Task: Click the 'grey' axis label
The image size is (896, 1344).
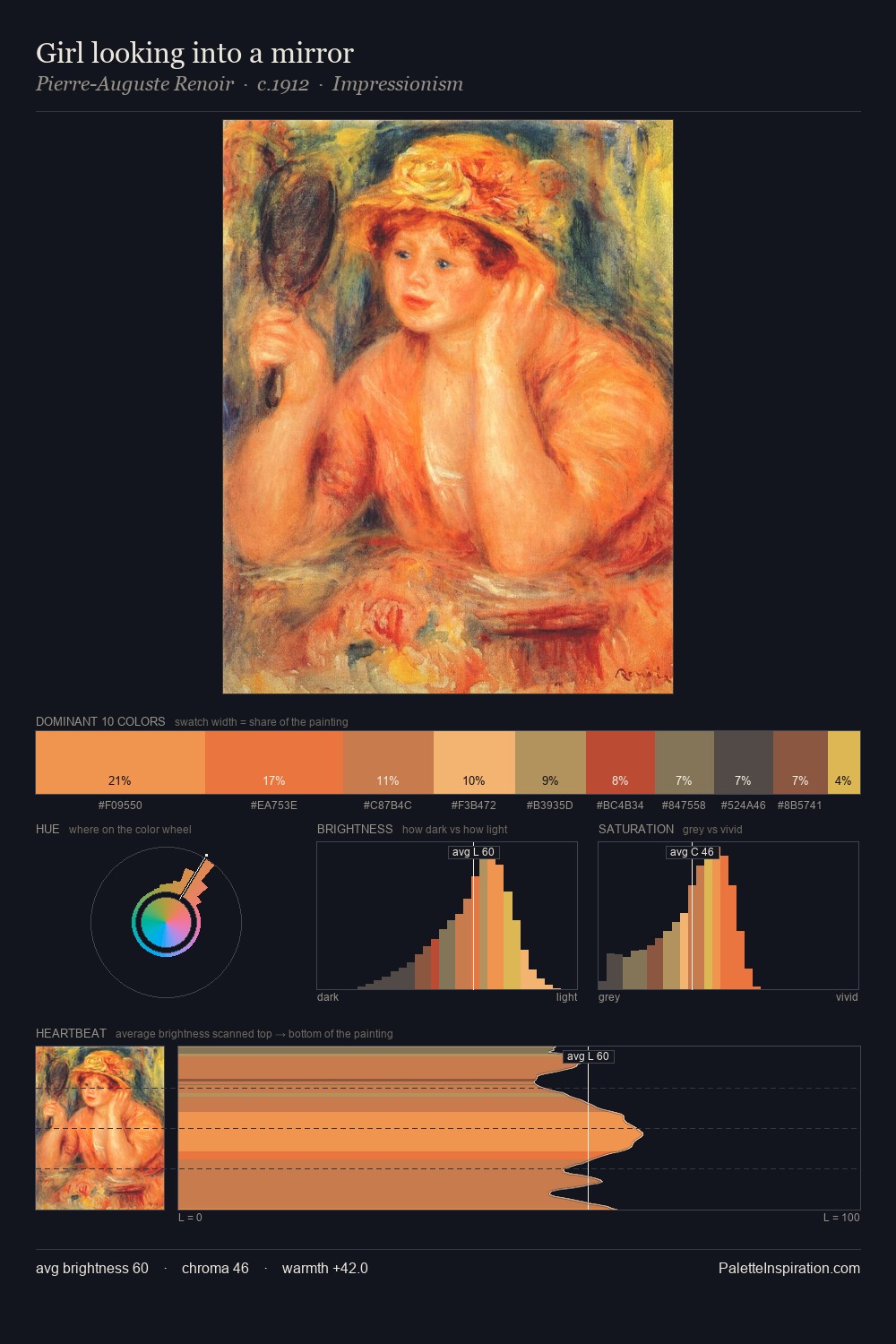Action: pos(609,997)
